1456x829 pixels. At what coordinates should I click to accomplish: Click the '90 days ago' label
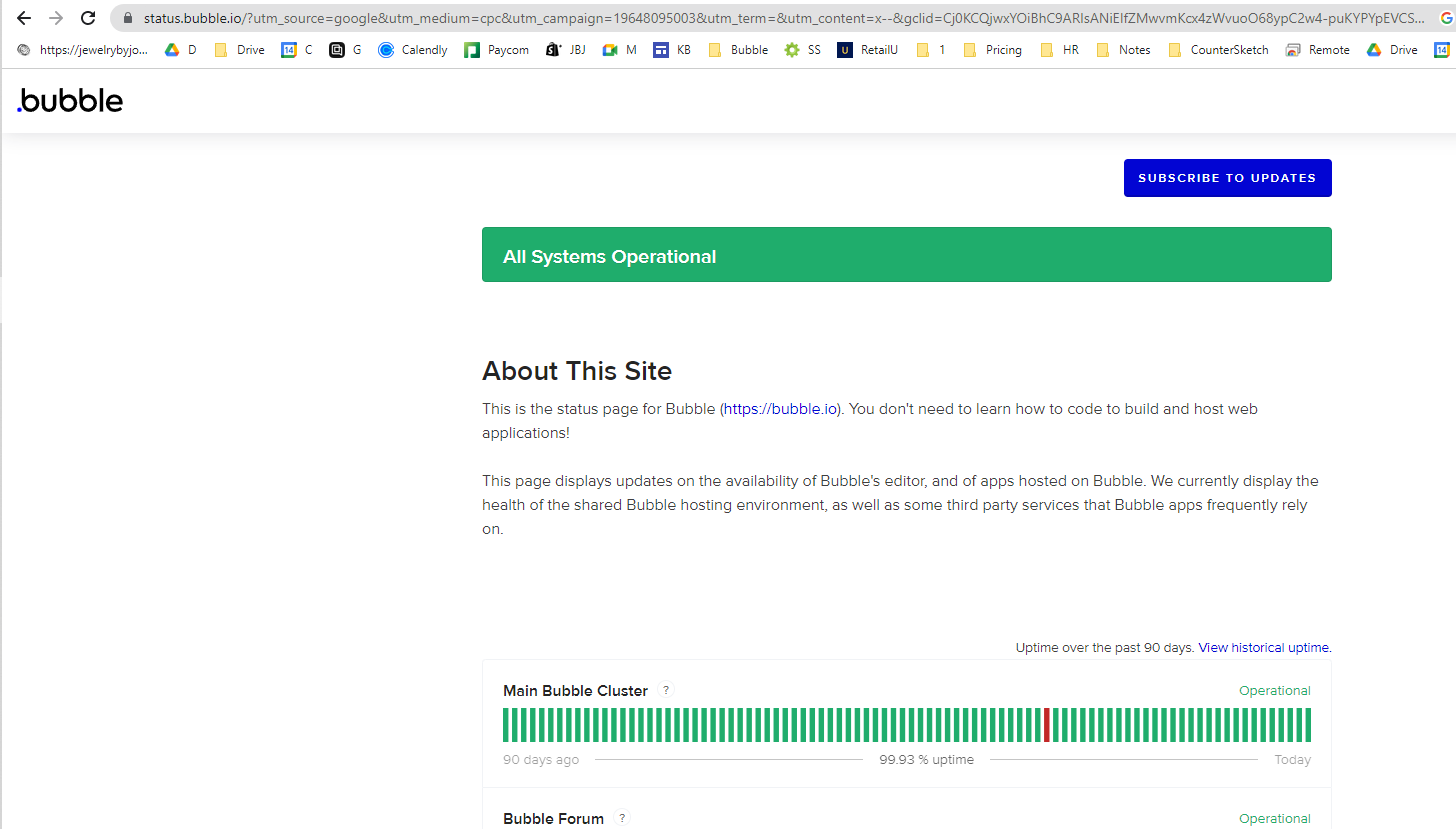(x=541, y=760)
